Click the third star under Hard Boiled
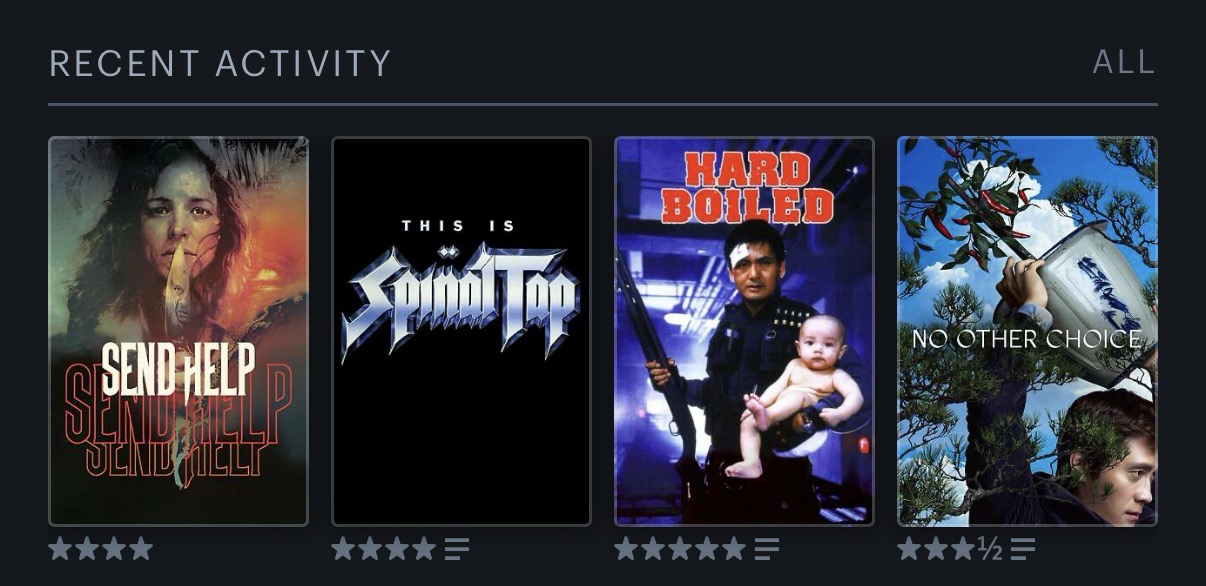This screenshot has height=586, width=1206. click(681, 548)
